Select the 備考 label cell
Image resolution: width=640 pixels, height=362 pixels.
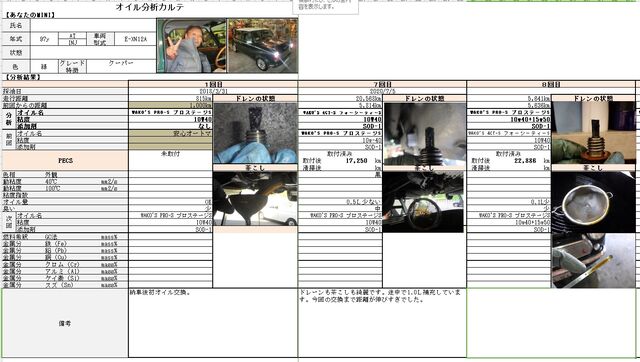[x=65, y=323]
